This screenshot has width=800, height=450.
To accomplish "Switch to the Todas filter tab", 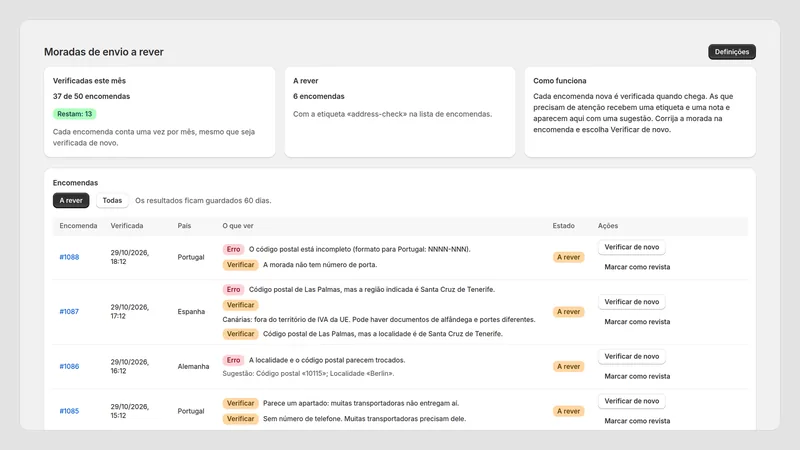I will coord(112,201).
